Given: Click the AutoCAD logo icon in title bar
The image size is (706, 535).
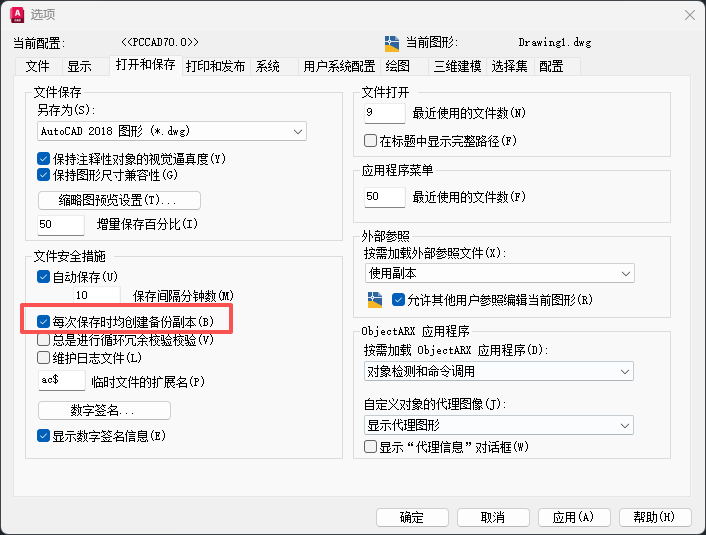Looking at the screenshot, I should [17, 14].
